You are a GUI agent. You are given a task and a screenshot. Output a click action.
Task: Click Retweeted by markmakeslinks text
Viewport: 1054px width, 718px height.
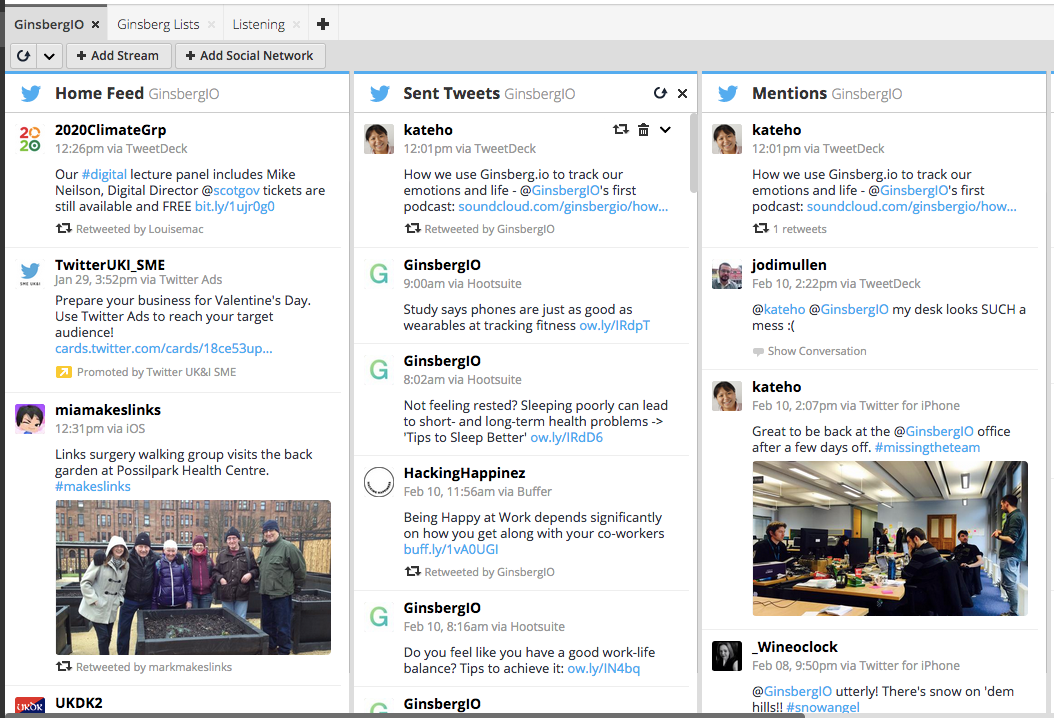(154, 667)
